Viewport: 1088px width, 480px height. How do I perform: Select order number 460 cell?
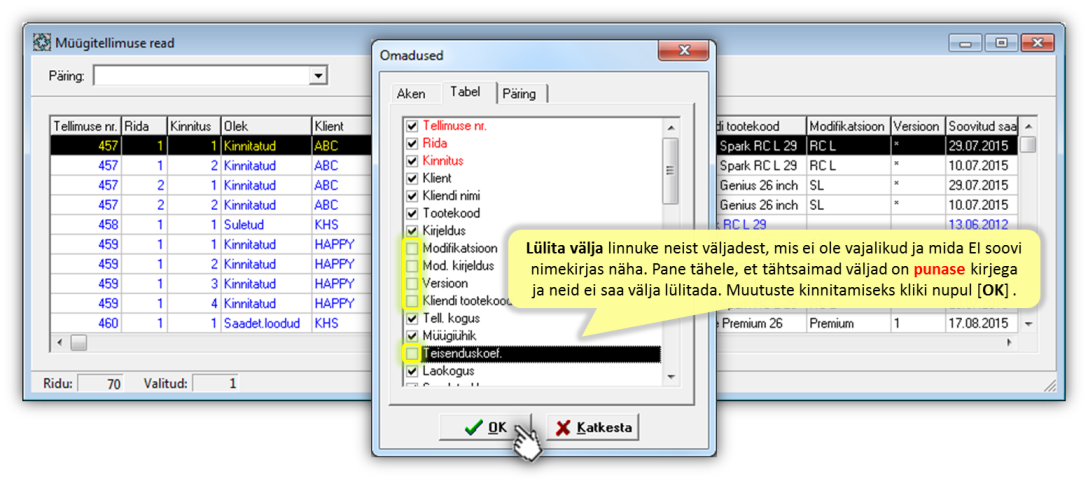[85, 323]
